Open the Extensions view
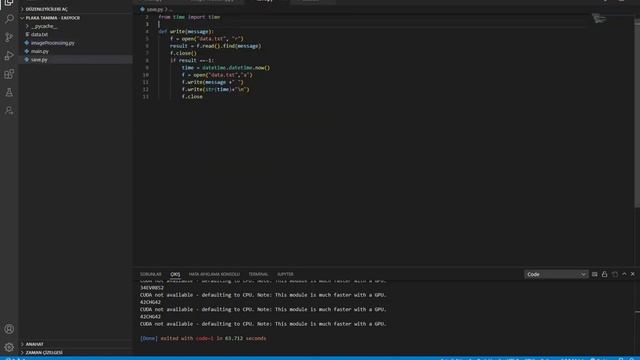Image resolution: width=640 pixels, height=360 pixels. 9,74
